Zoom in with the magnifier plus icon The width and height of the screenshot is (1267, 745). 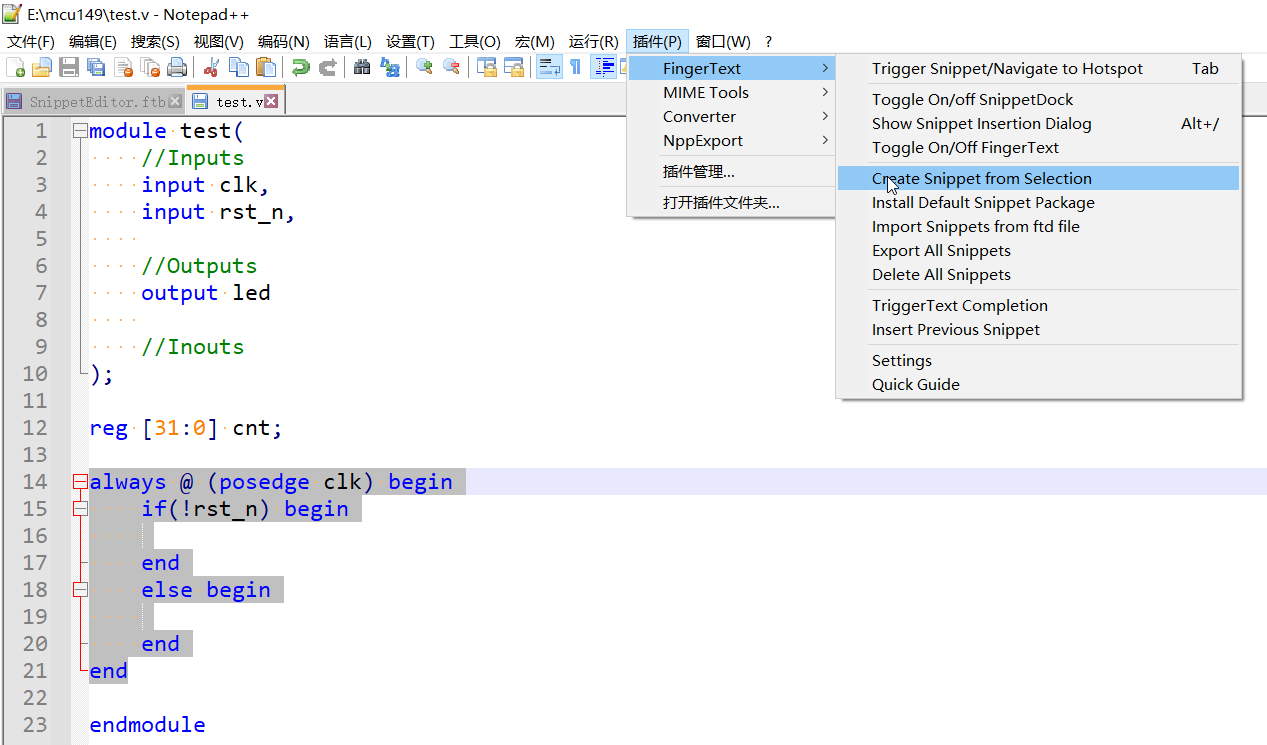pyautogui.click(x=422, y=66)
